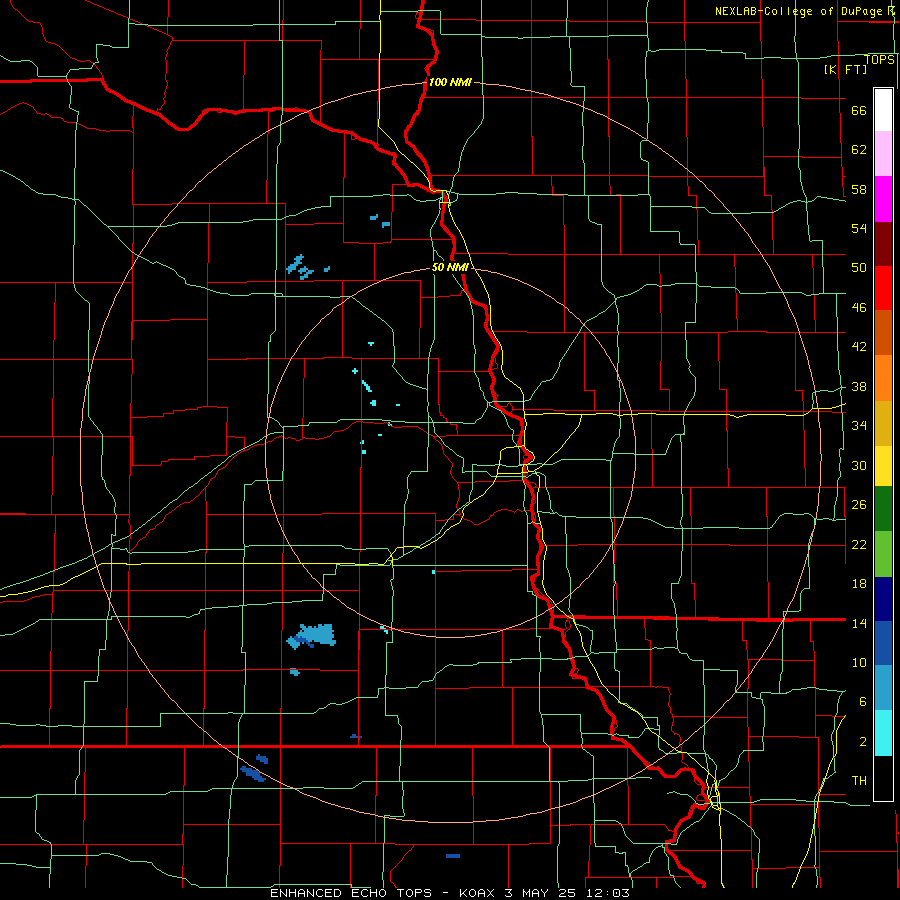The height and width of the screenshot is (900, 900).
Task: Select the 10 legend value
Action: coord(859,662)
